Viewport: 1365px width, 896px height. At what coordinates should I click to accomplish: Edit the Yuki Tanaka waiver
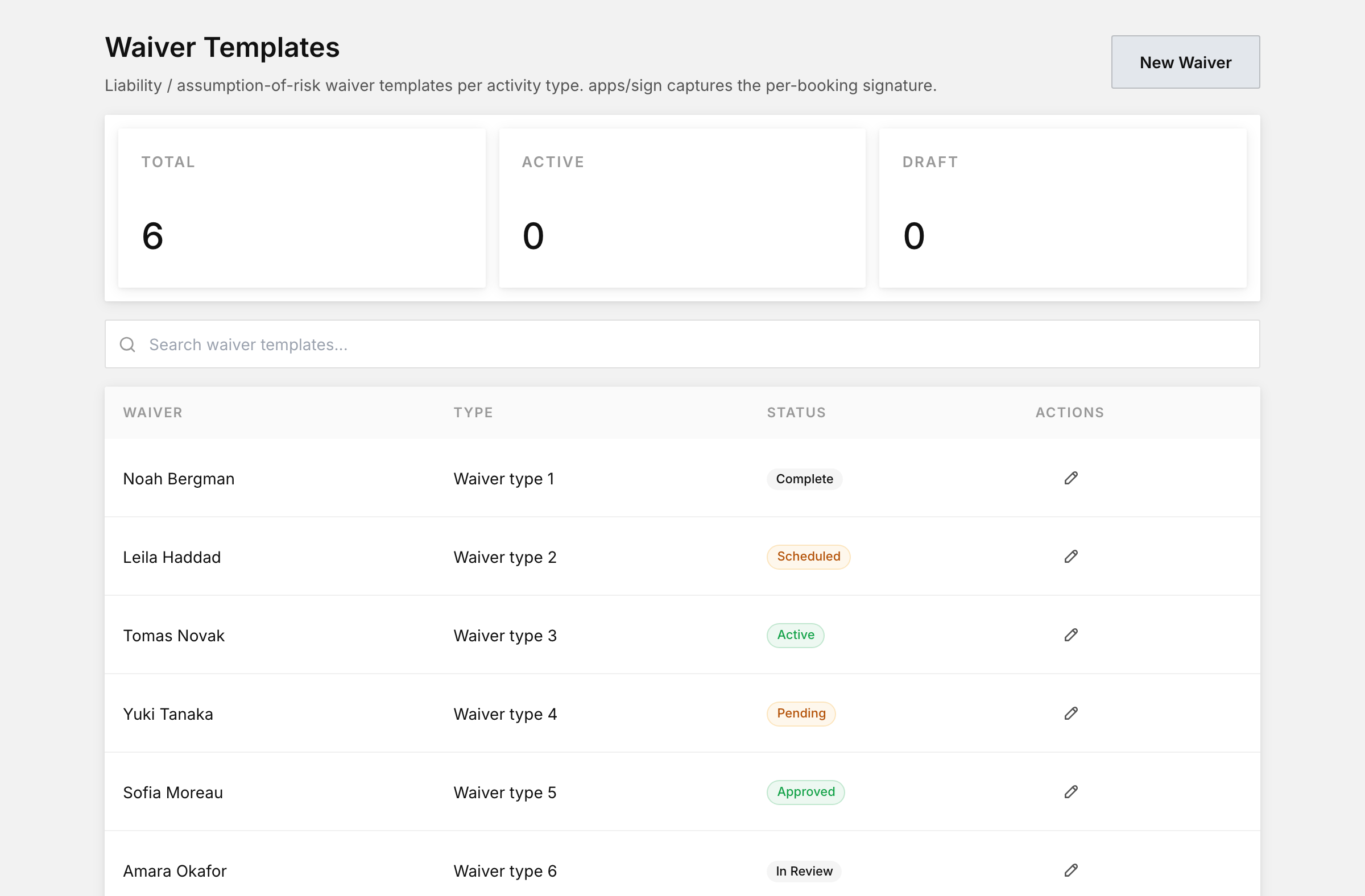tap(1070, 714)
